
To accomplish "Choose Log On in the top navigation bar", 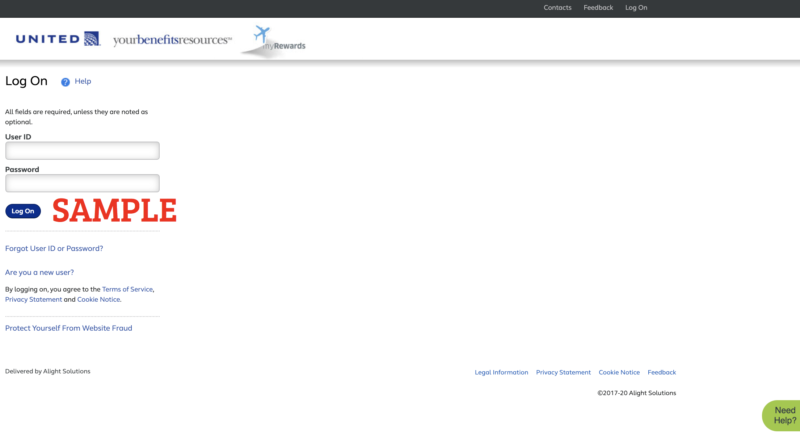I will (636, 8).
